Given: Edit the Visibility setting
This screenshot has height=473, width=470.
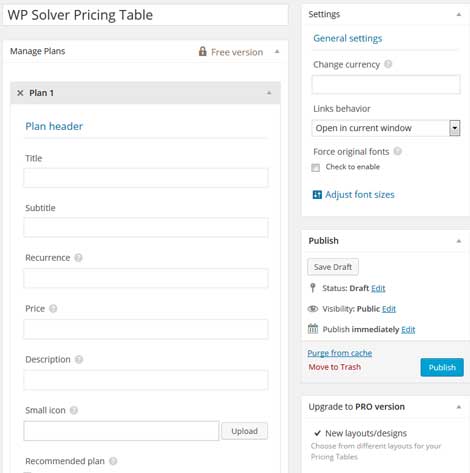Looking at the screenshot, I should point(389,309).
